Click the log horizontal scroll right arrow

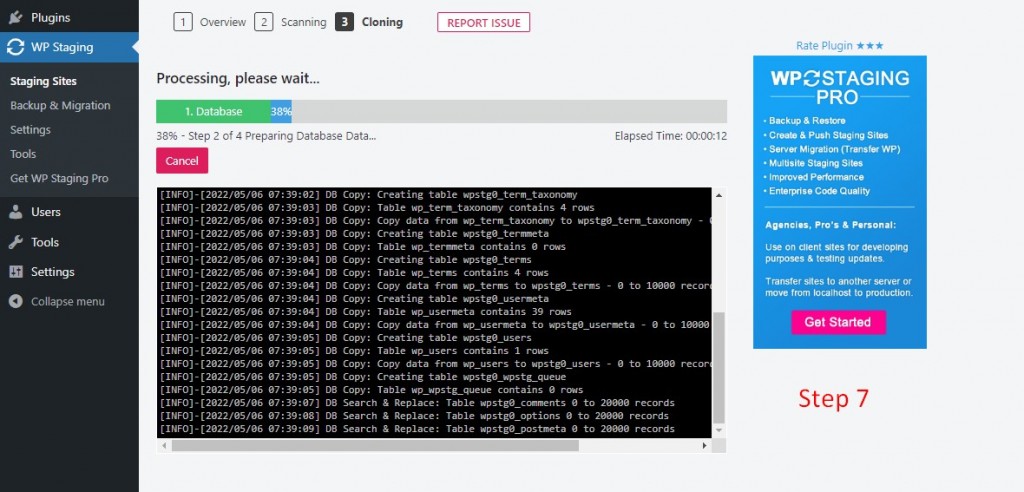point(705,446)
